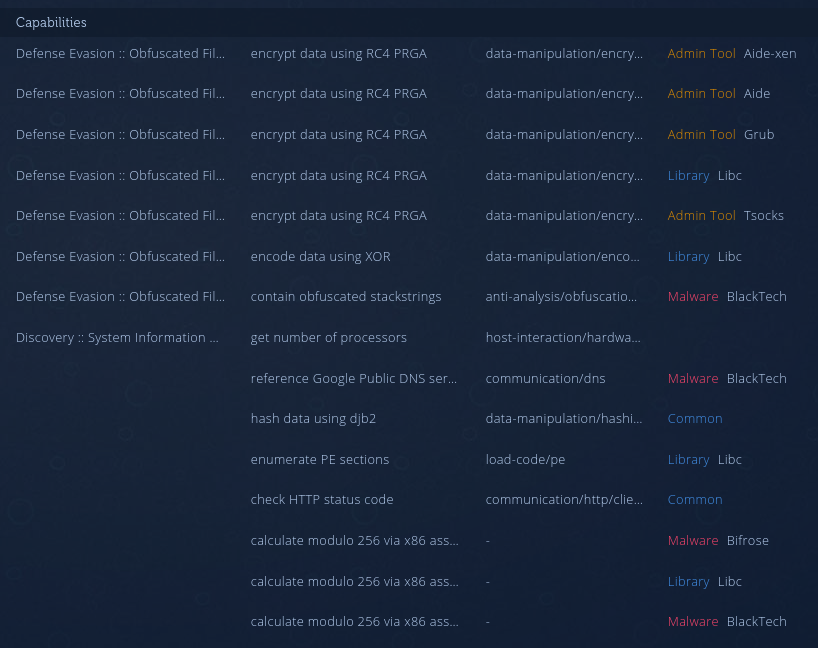The image size is (818, 648).
Task: Click the Capabilities section header
Action: pos(51,22)
